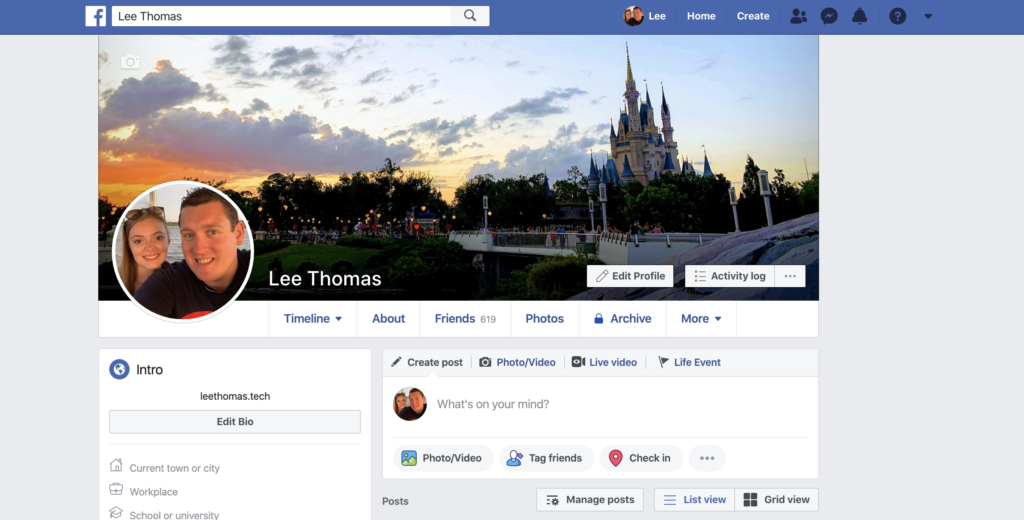The height and width of the screenshot is (520, 1024).
Task: Click the Edit Bio button
Action: pyautogui.click(x=235, y=422)
